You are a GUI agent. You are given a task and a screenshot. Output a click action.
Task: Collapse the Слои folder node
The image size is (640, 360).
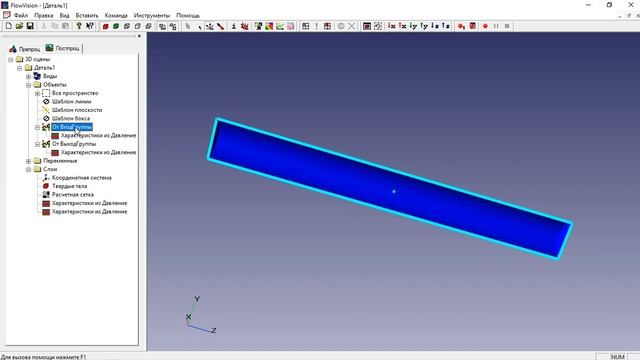[x=29, y=169]
